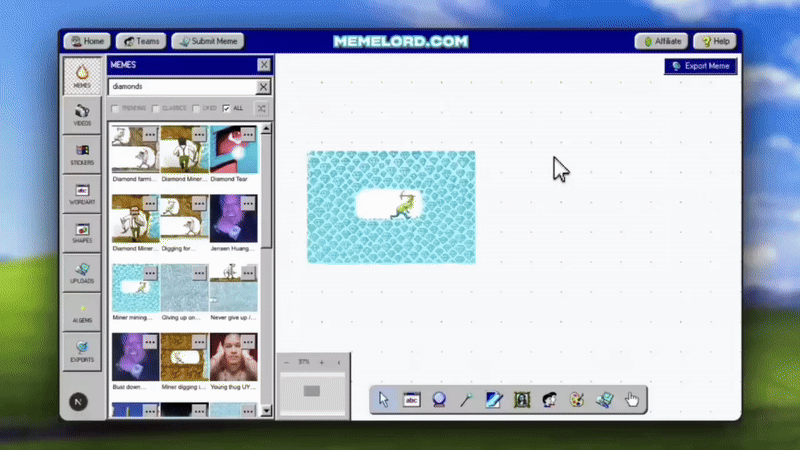Open the WordArt sidebar panel
Screen dimensions: 800x450
[82, 194]
